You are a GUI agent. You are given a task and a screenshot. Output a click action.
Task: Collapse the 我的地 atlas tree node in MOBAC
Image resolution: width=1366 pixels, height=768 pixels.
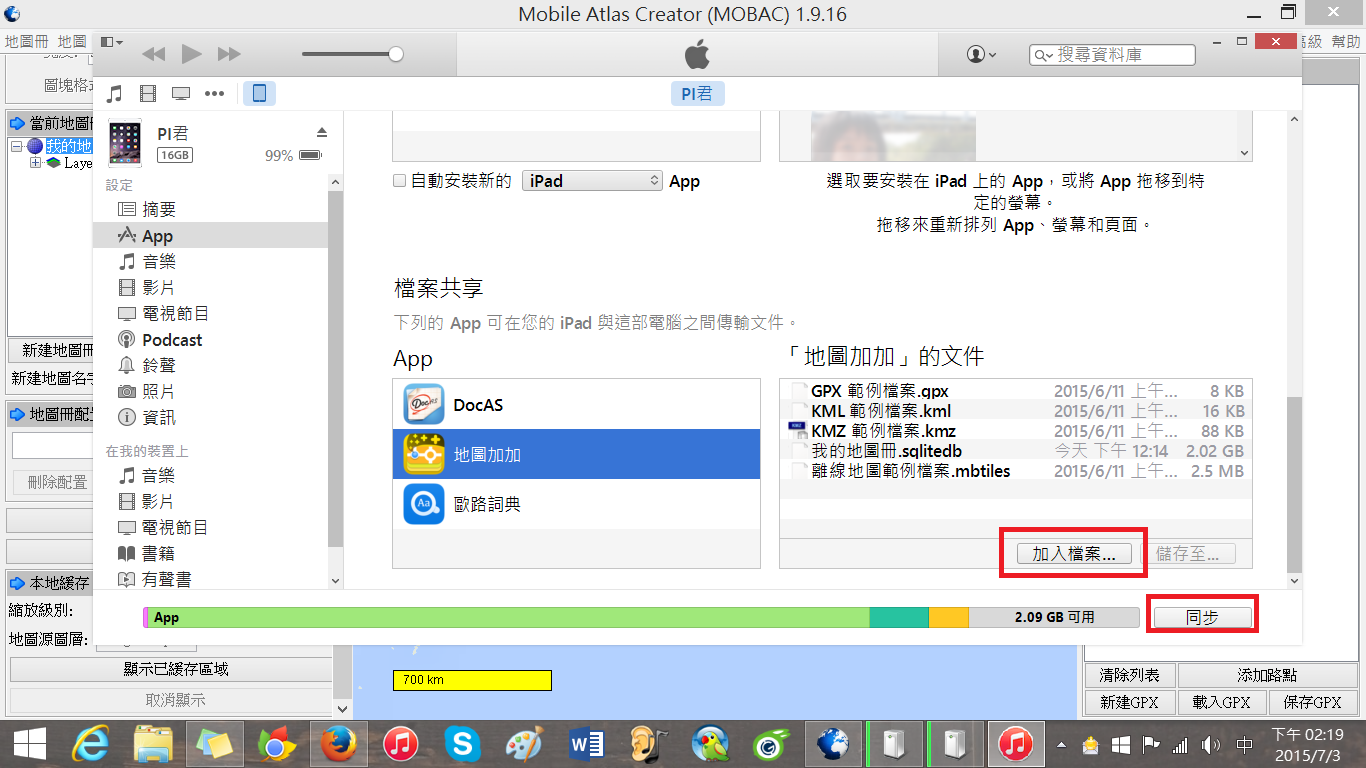tap(16, 146)
